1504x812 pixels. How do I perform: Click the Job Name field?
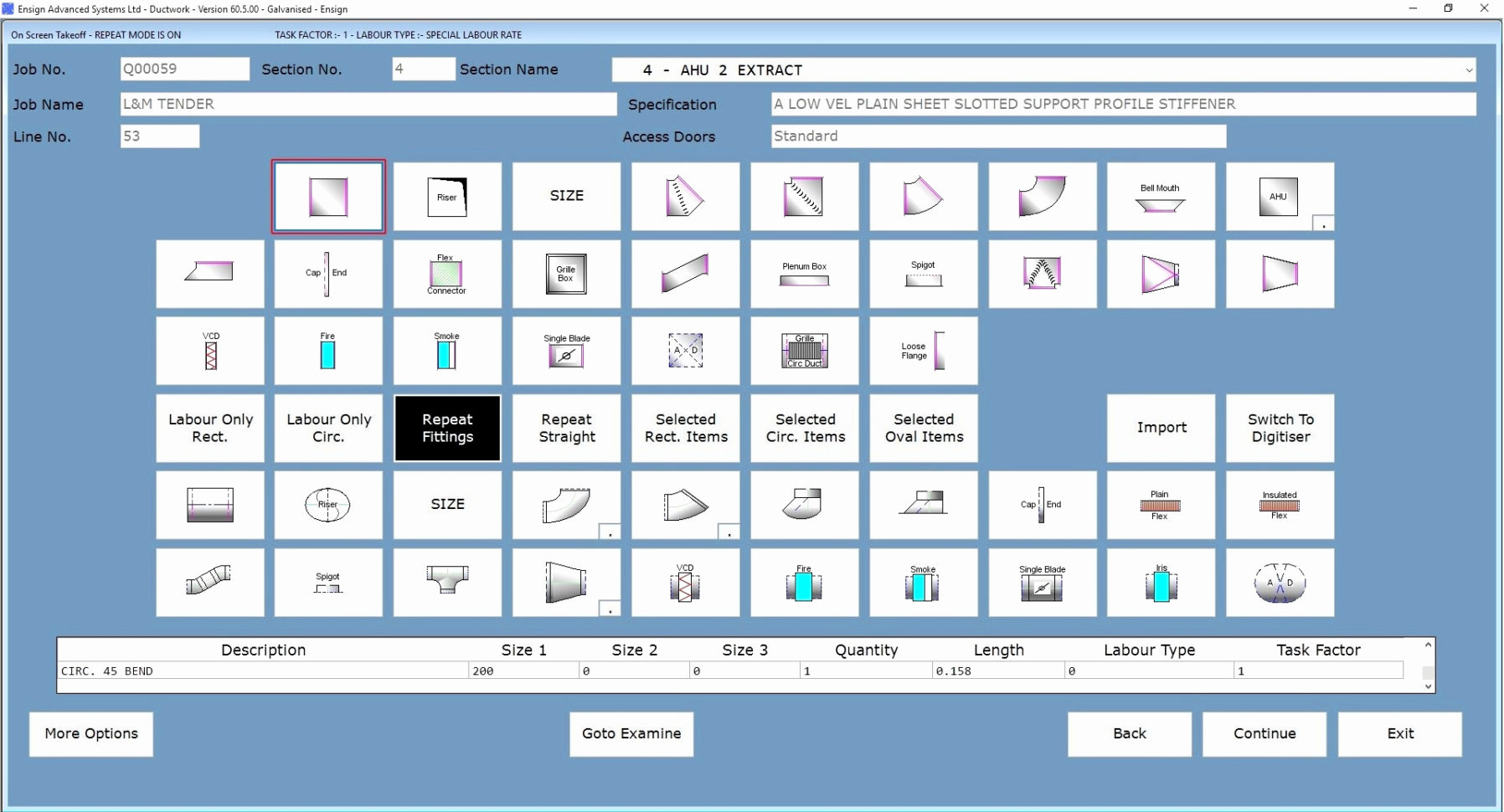point(368,104)
